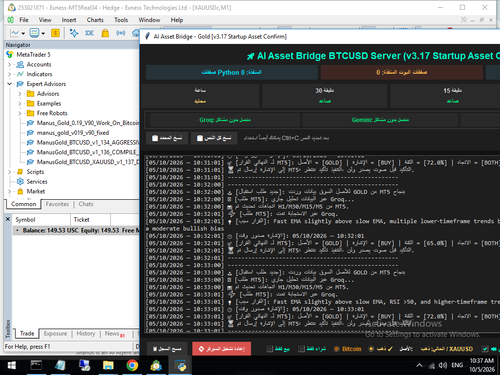Click the red restart server button
The height and width of the screenshot is (375, 500).
pos(222,349)
